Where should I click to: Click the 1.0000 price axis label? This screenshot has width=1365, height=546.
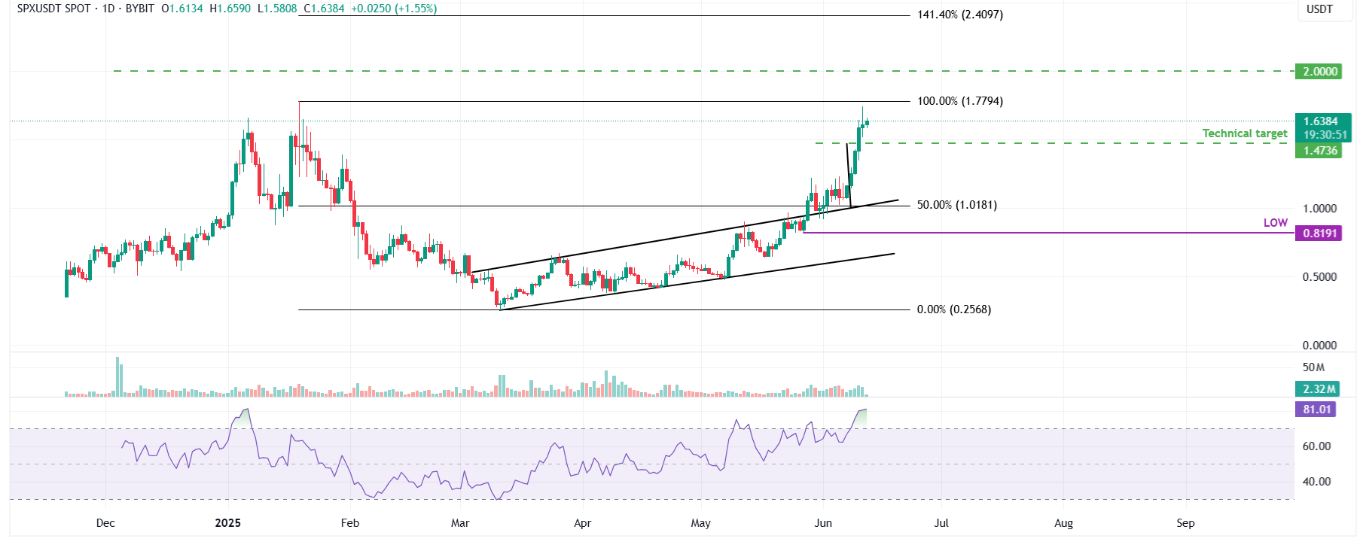click(1319, 209)
